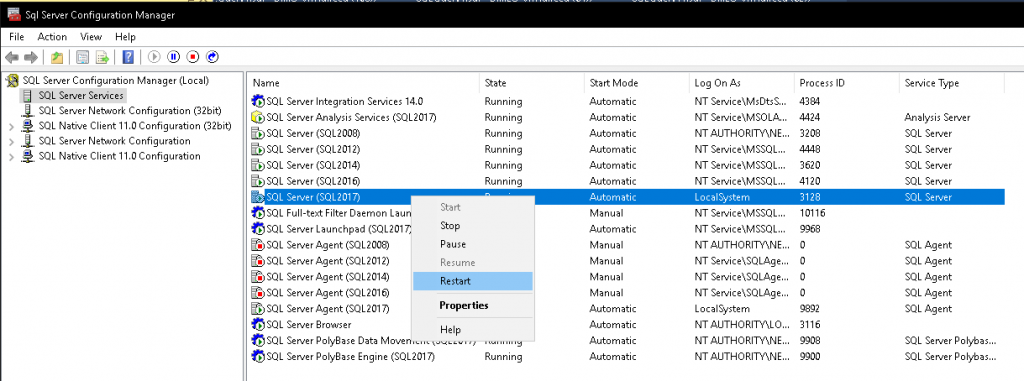The image size is (1024, 381).
Task: Click Process ID 4384 cell
Action: [x=810, y=102]
